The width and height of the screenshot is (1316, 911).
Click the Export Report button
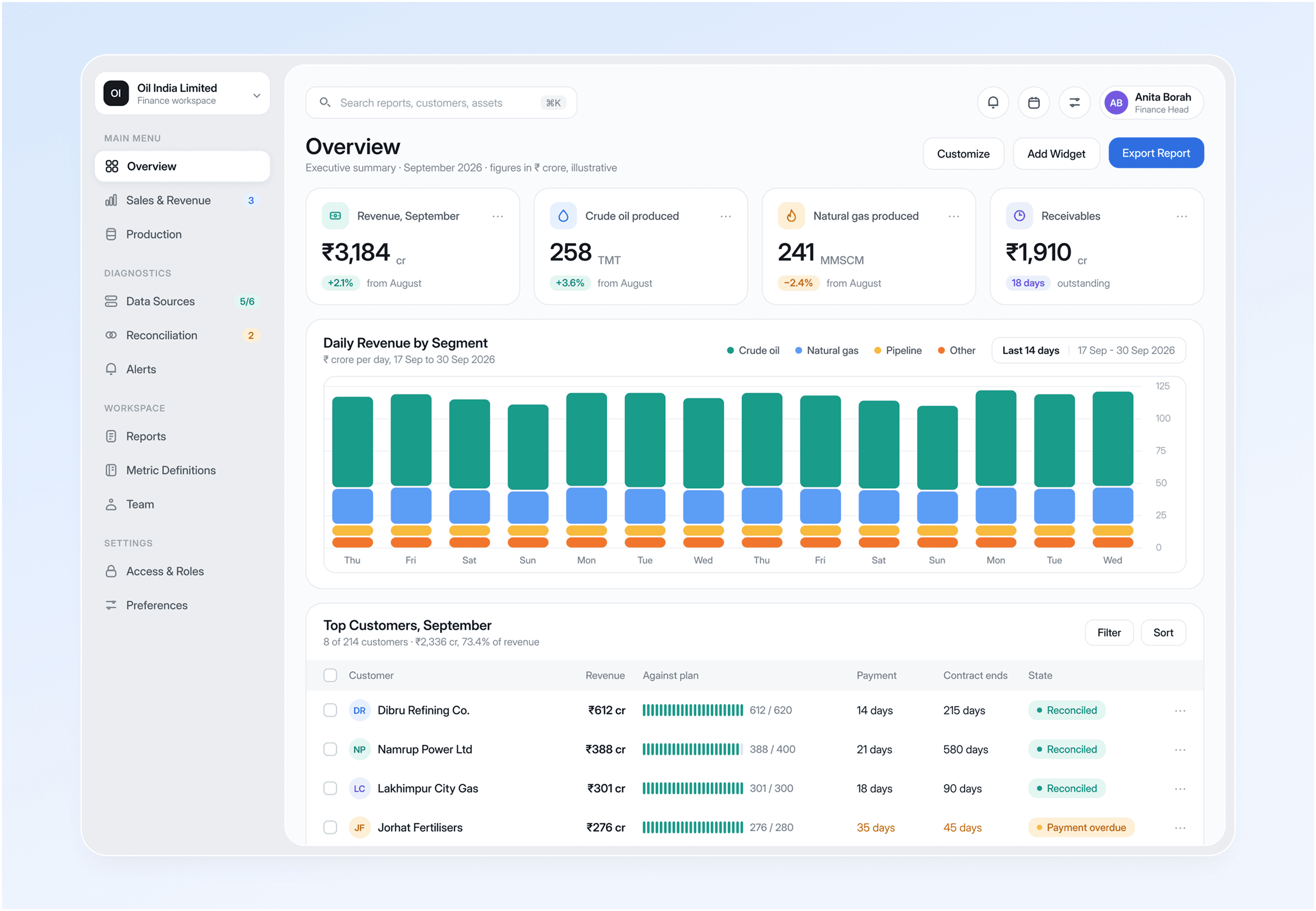[1156, 153]
